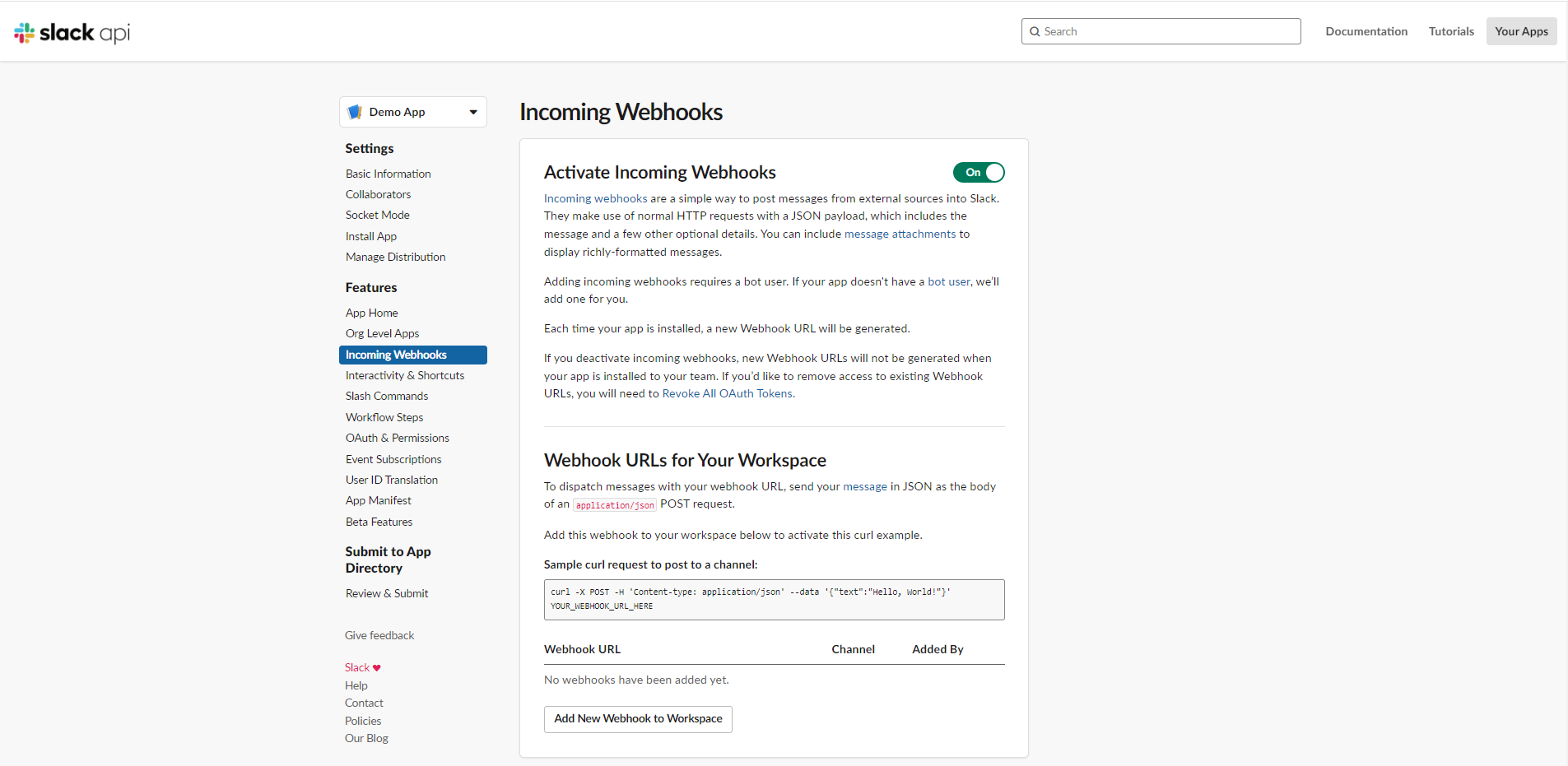Turn off the Activate Incoming Webhooks toggle
The image size is (1568, 766).
click(979, 172)
